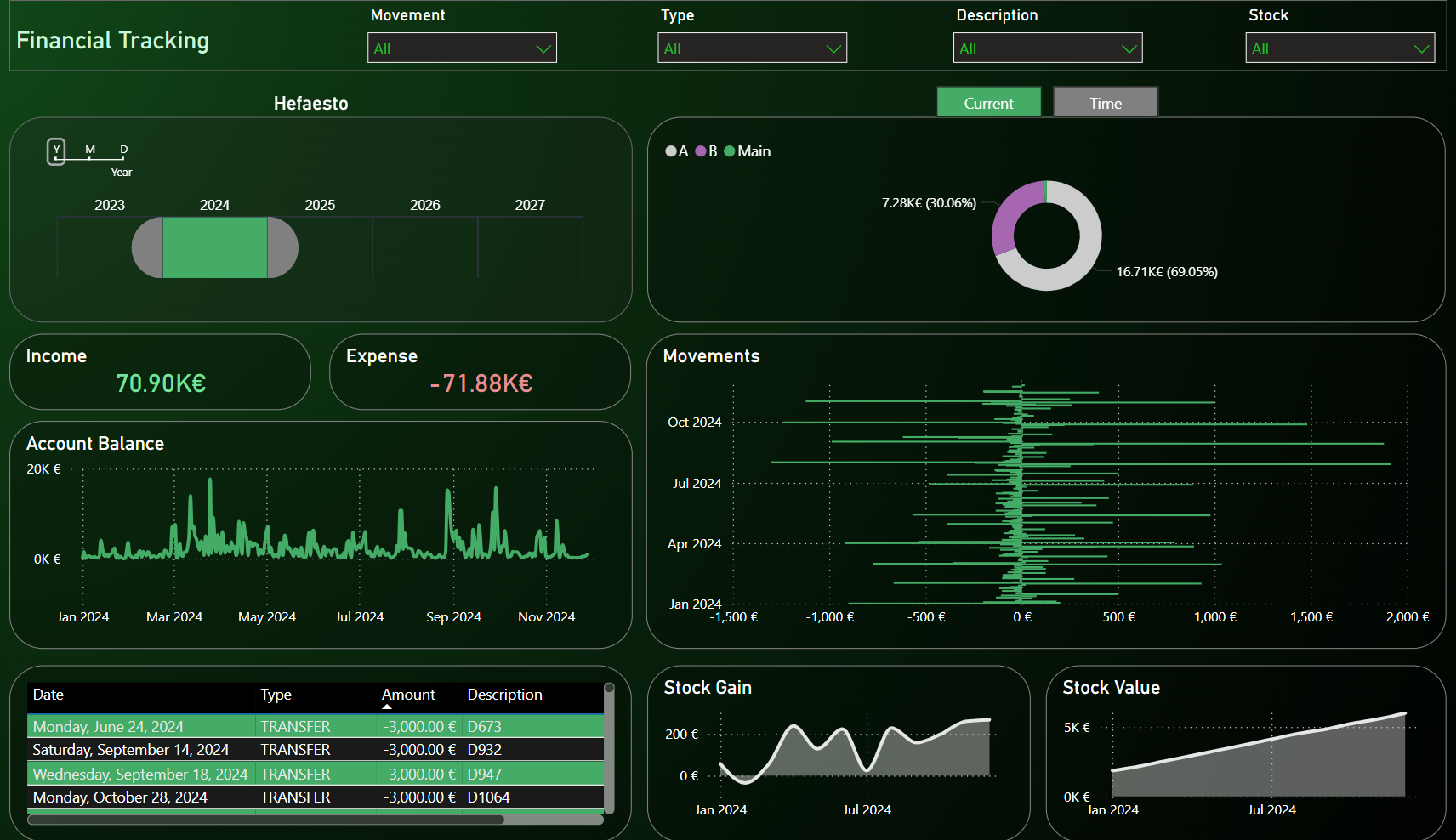Click legend marker B in donut chart

(x=701, y=151)
